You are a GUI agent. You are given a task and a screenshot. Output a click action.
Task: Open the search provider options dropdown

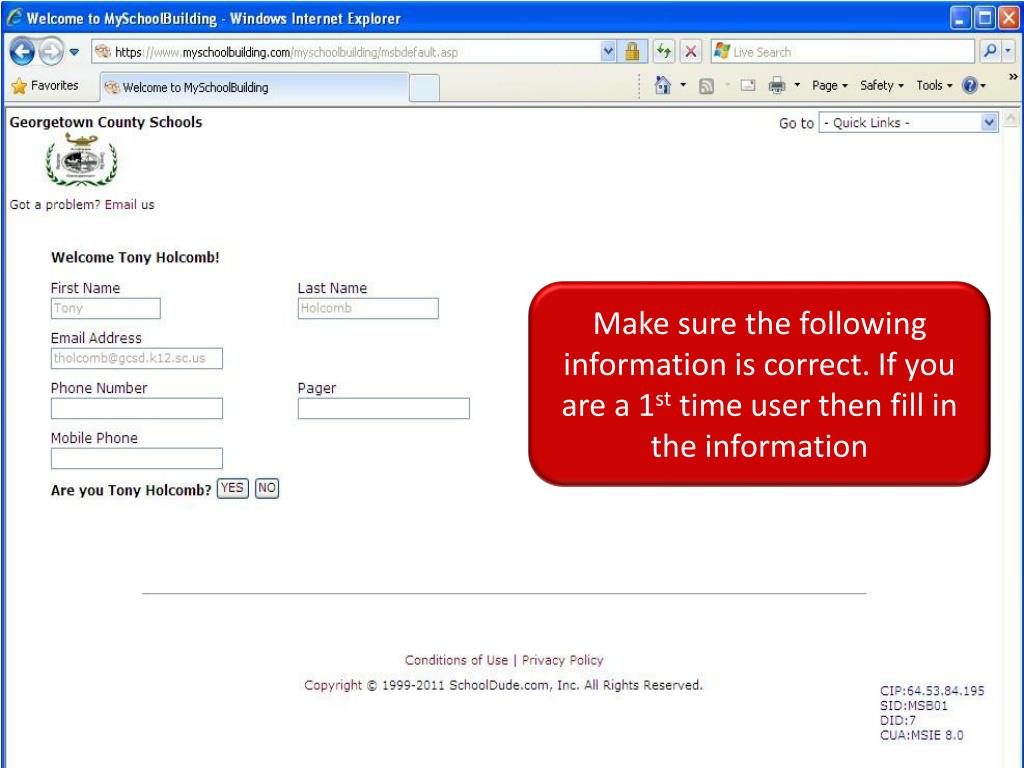pos(1009,52)
